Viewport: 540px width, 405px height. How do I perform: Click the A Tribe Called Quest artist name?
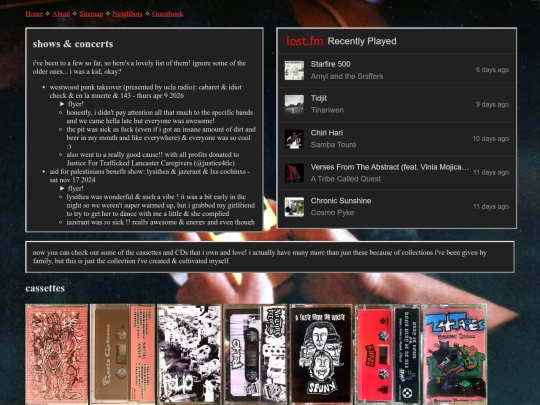(345, 179)
